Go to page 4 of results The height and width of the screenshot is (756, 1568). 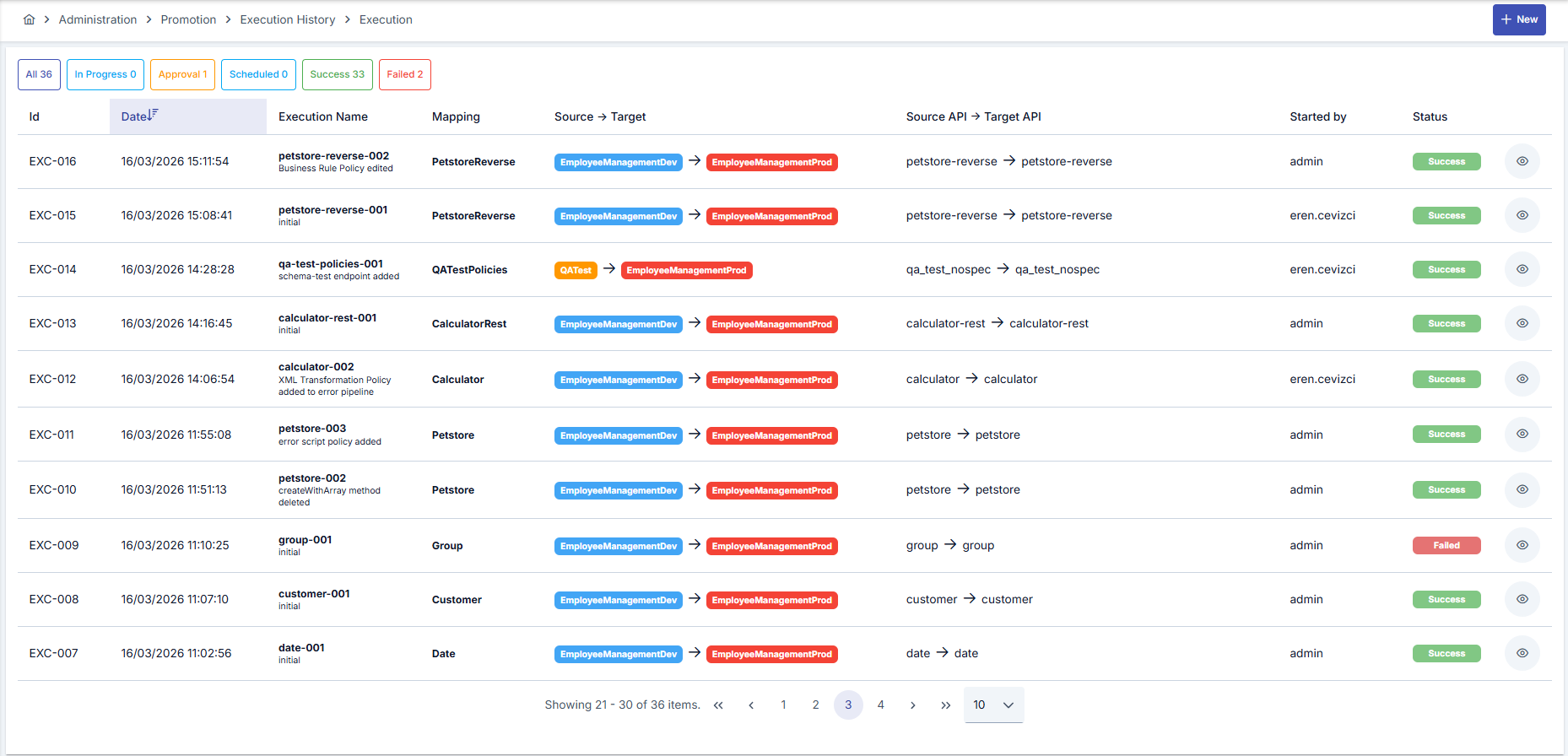[x=880, y=705]
